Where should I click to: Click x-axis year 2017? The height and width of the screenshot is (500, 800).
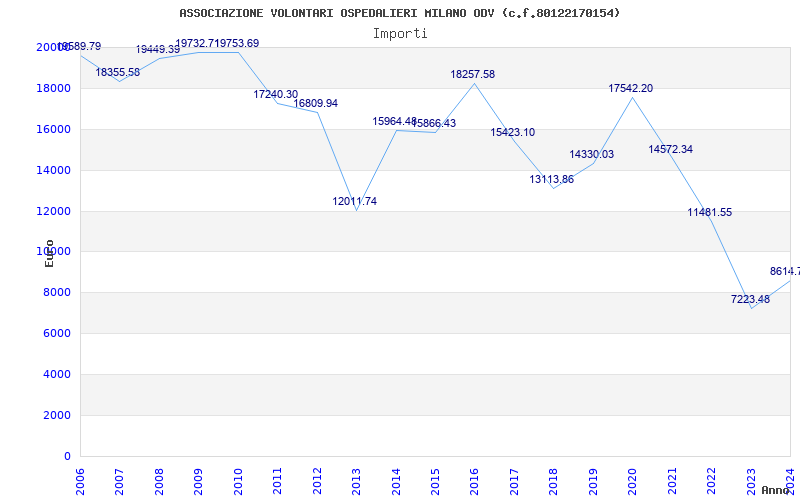(514, 481)
